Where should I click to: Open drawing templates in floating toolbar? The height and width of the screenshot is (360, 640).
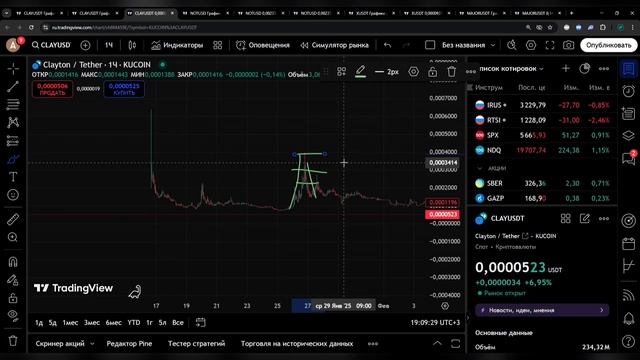342,72
